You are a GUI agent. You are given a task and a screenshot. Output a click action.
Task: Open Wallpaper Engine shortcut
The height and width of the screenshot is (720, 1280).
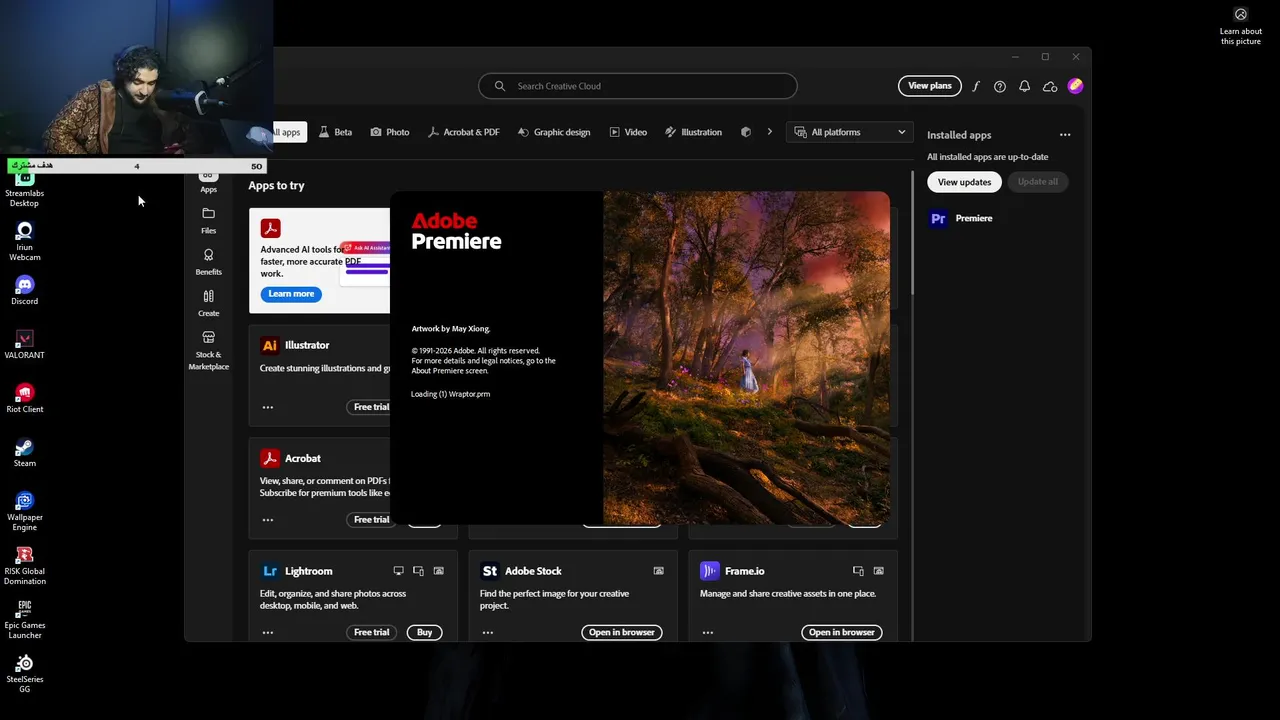(25, 511)
